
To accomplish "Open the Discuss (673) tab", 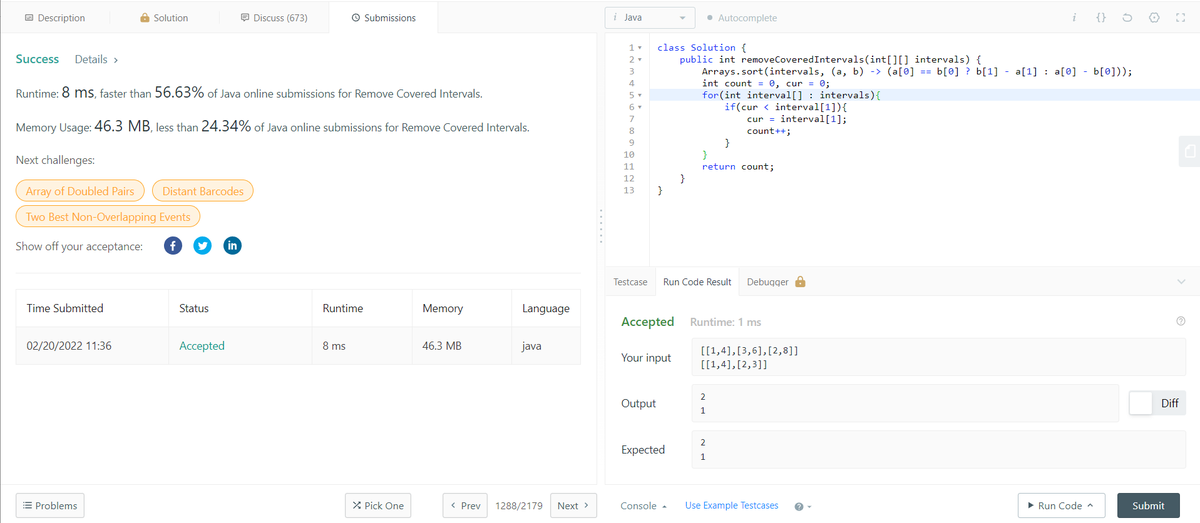I will (x=274, y=18).
